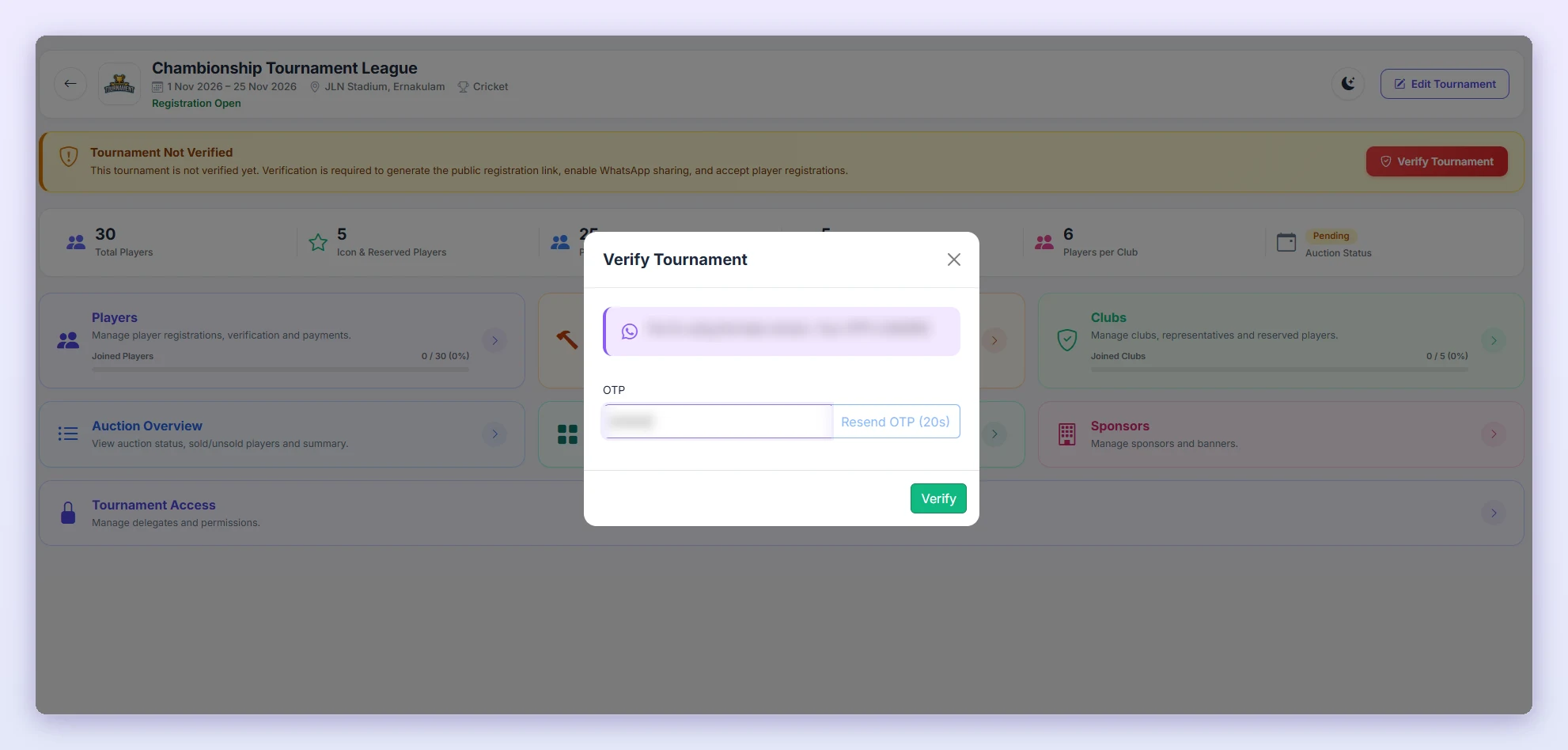Toggle dark mode moon icon
Screen dimensions: 1568x750
[x=1348, y=84]
